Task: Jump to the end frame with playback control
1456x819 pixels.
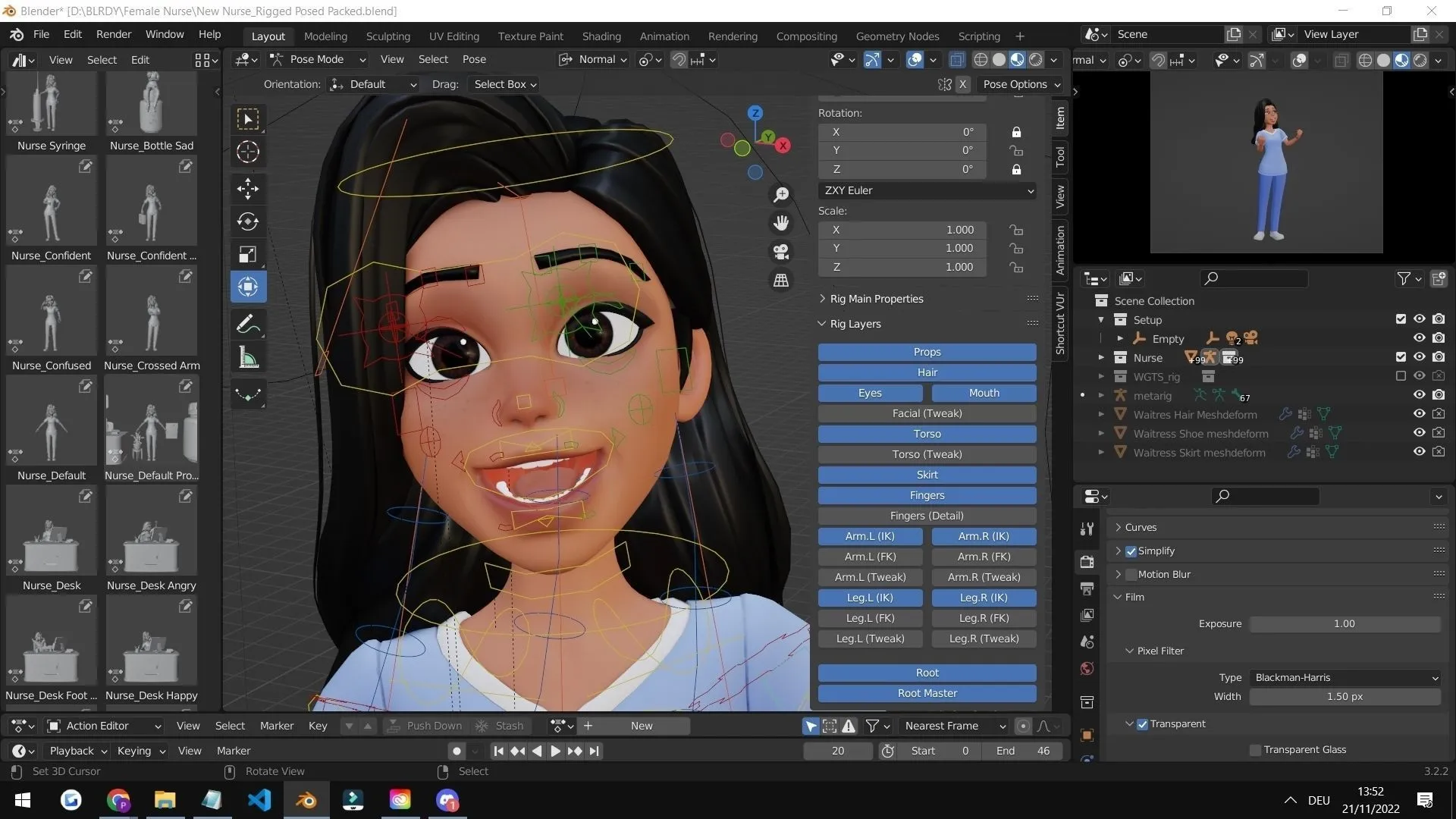Action: coord(595,751)
